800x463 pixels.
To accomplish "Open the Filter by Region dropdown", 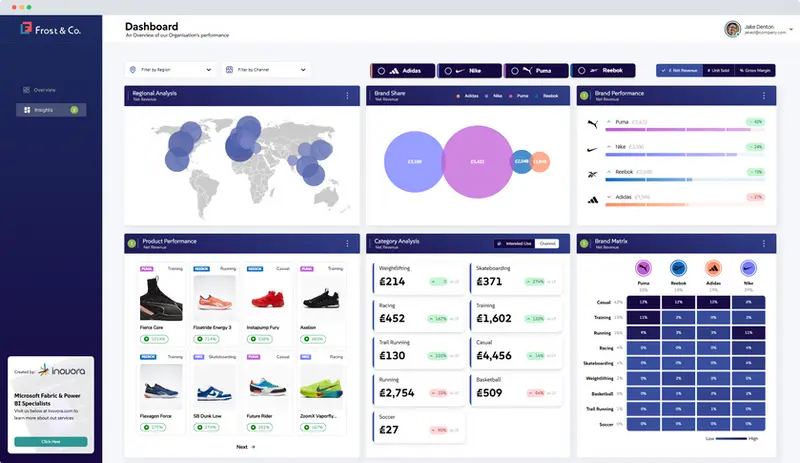I will [x=170, y=69].
